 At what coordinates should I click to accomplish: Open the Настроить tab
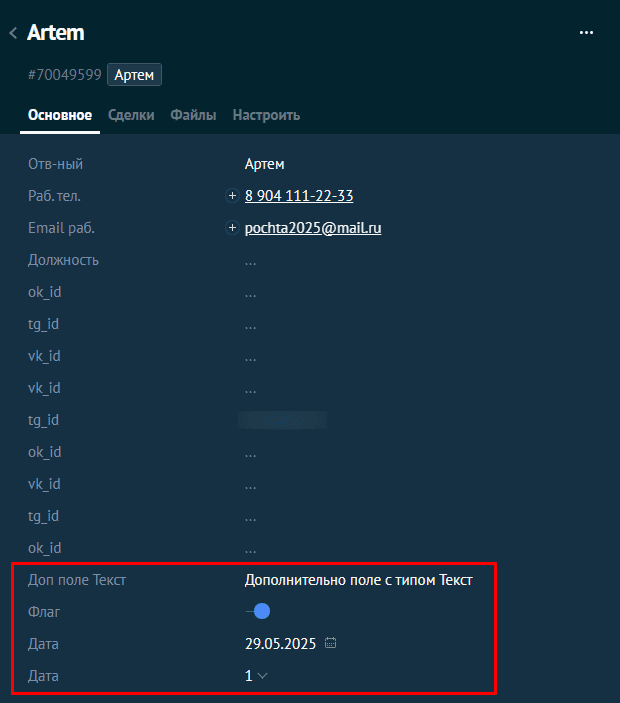click(266, 115)
